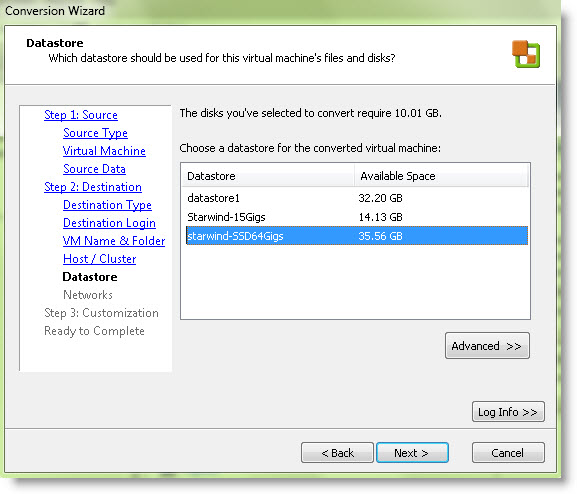This screenshot has height=494, width=577.
Task: Select the Starwind-15Gigs datastore
Action: click(357, 217)
